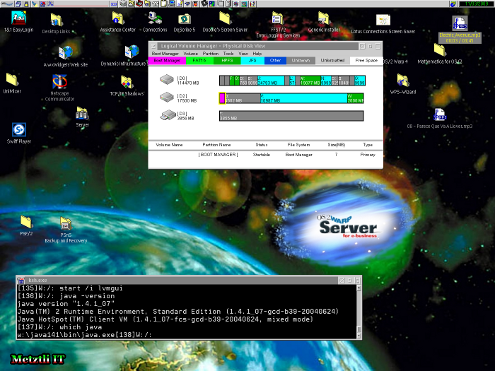
Task: Open the Volume menu in LVM
Action: [191, 53]
